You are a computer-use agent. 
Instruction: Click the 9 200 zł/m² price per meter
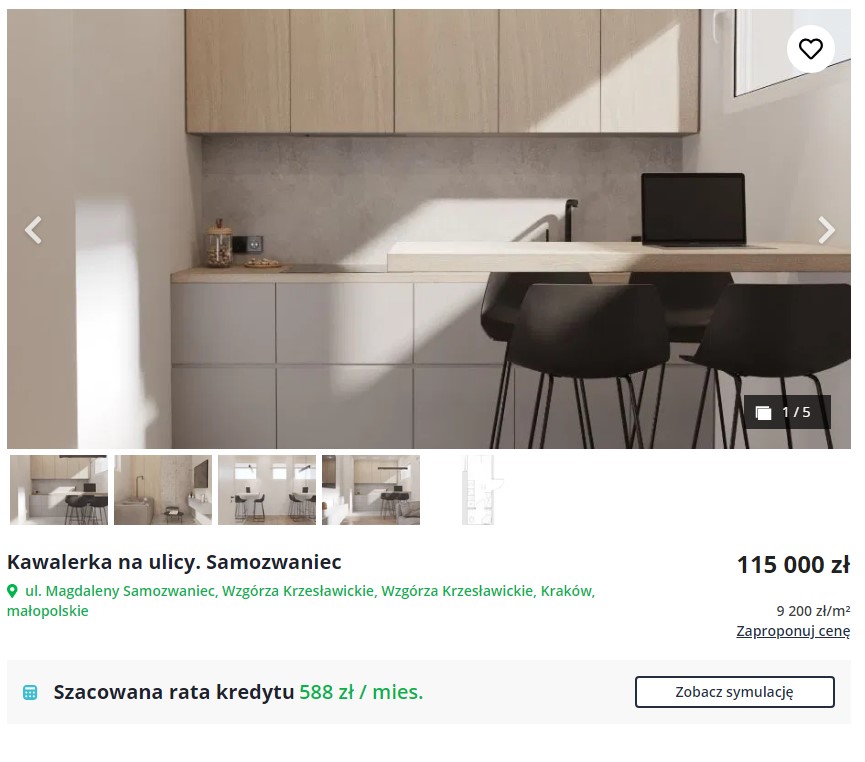pos(813,611)
